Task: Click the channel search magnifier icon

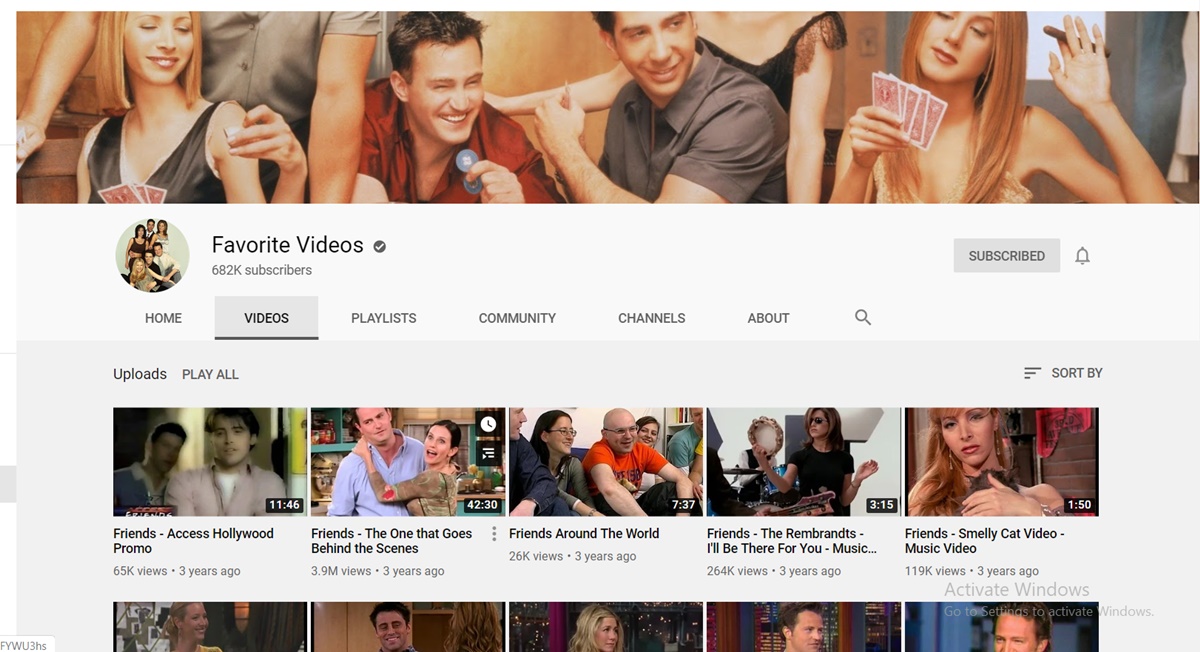Action: click(863, 318)
